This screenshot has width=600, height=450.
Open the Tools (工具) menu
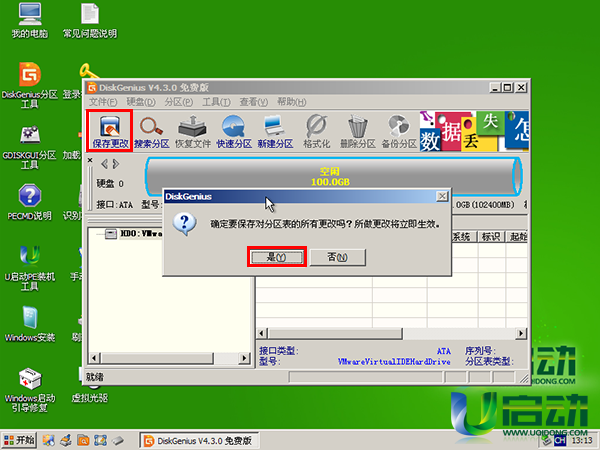pos(216,102)
